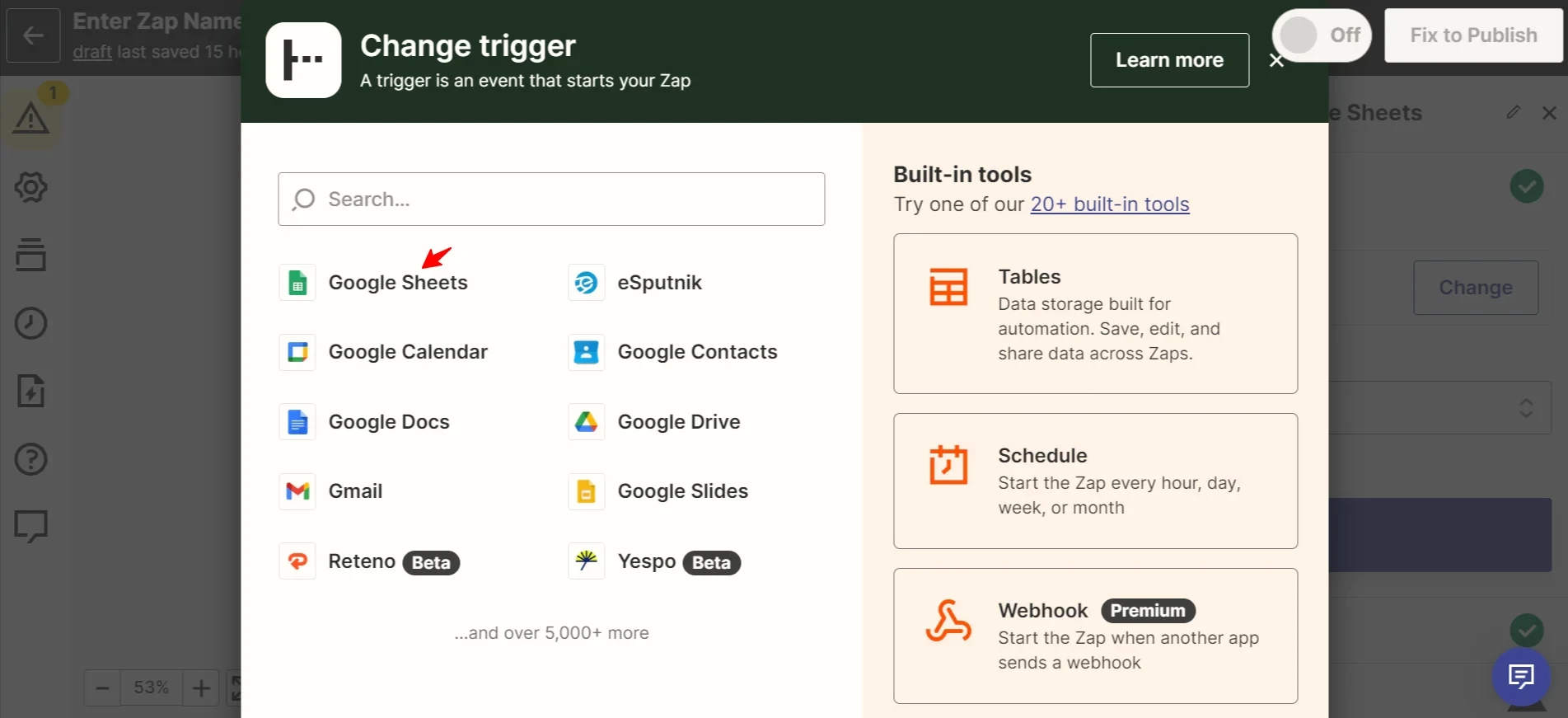Image resolution: width=1568 pixels, height=718 pixels.
Task: Open Zap settings gear in sidebar
Action: point(30,187)
